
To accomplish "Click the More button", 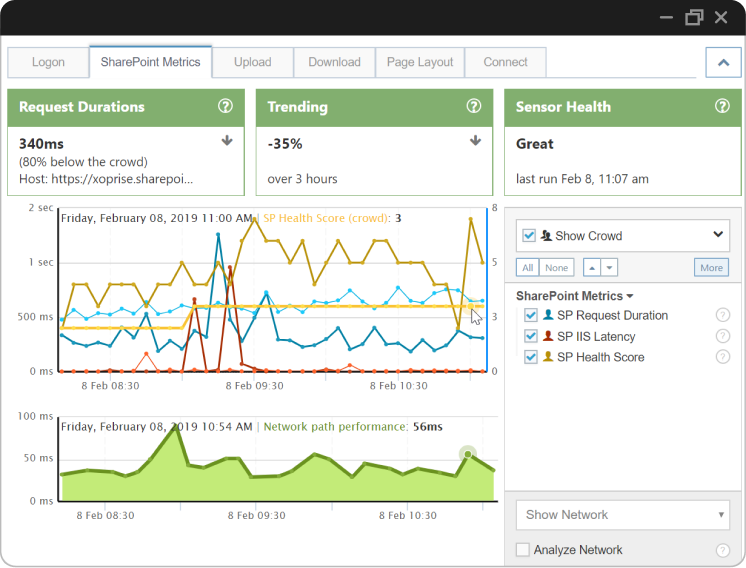I will [711, 268].
